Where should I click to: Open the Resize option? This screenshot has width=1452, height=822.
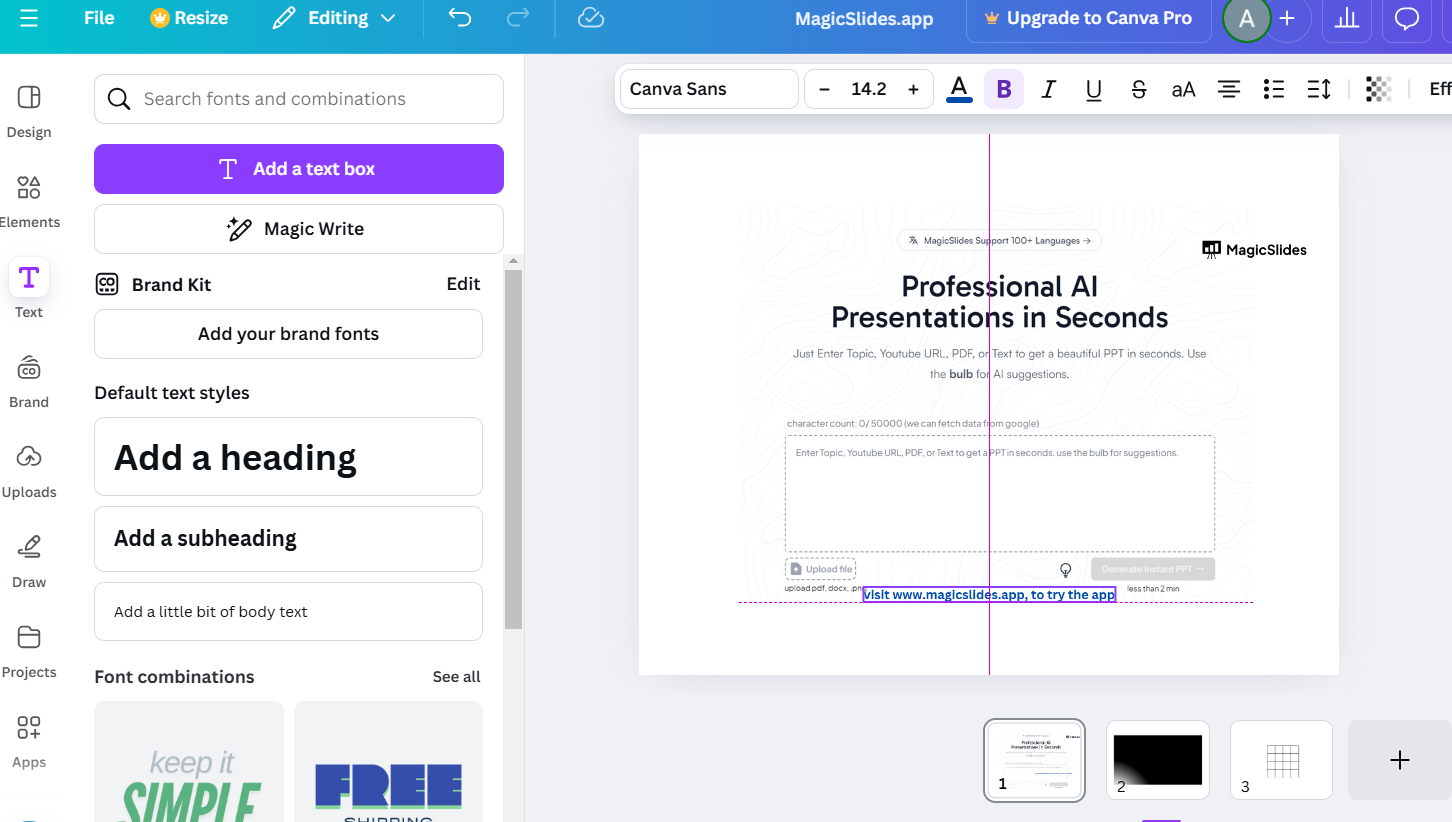point(189,18)
